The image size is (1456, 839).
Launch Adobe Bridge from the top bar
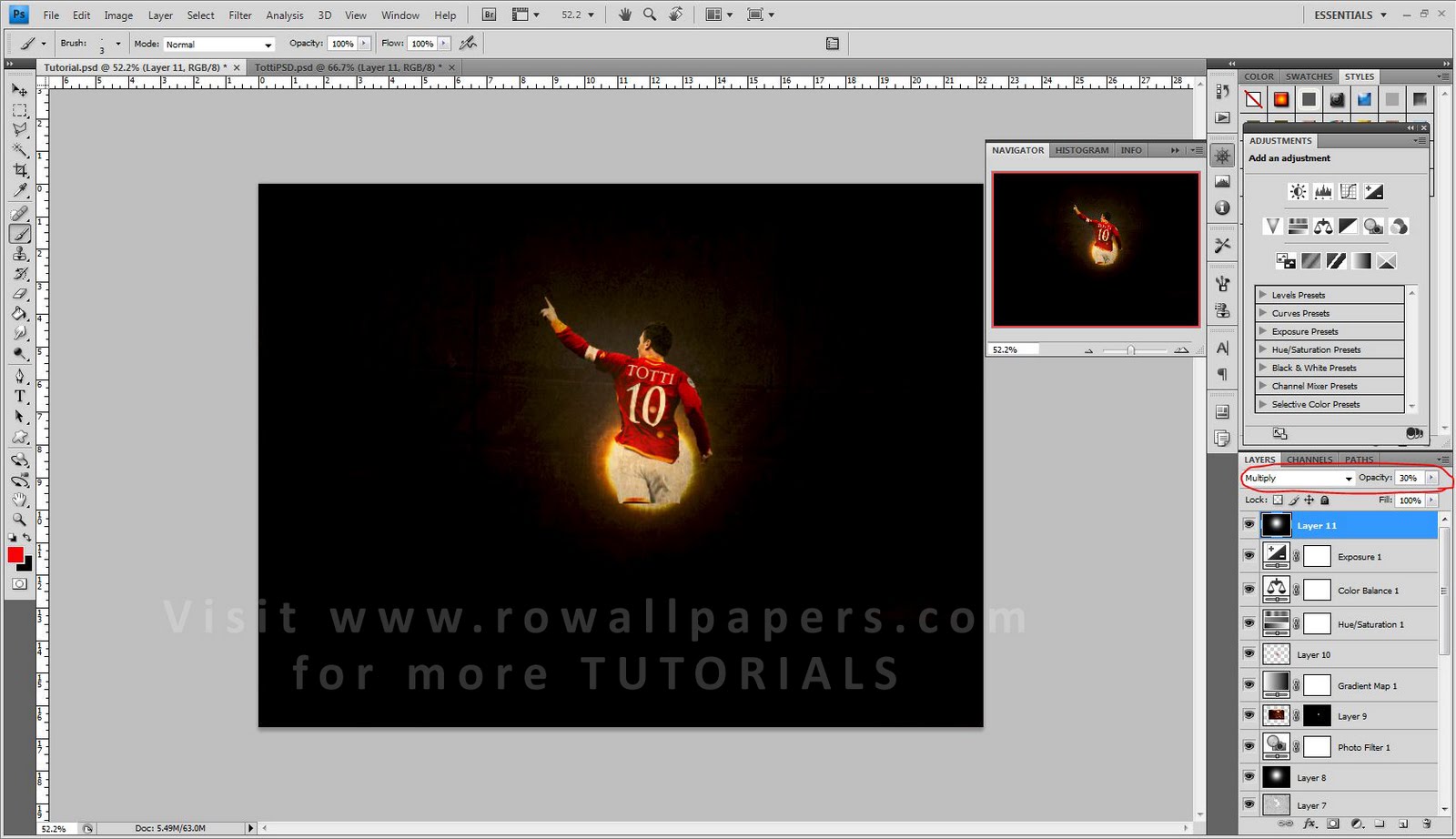(489, 15)
